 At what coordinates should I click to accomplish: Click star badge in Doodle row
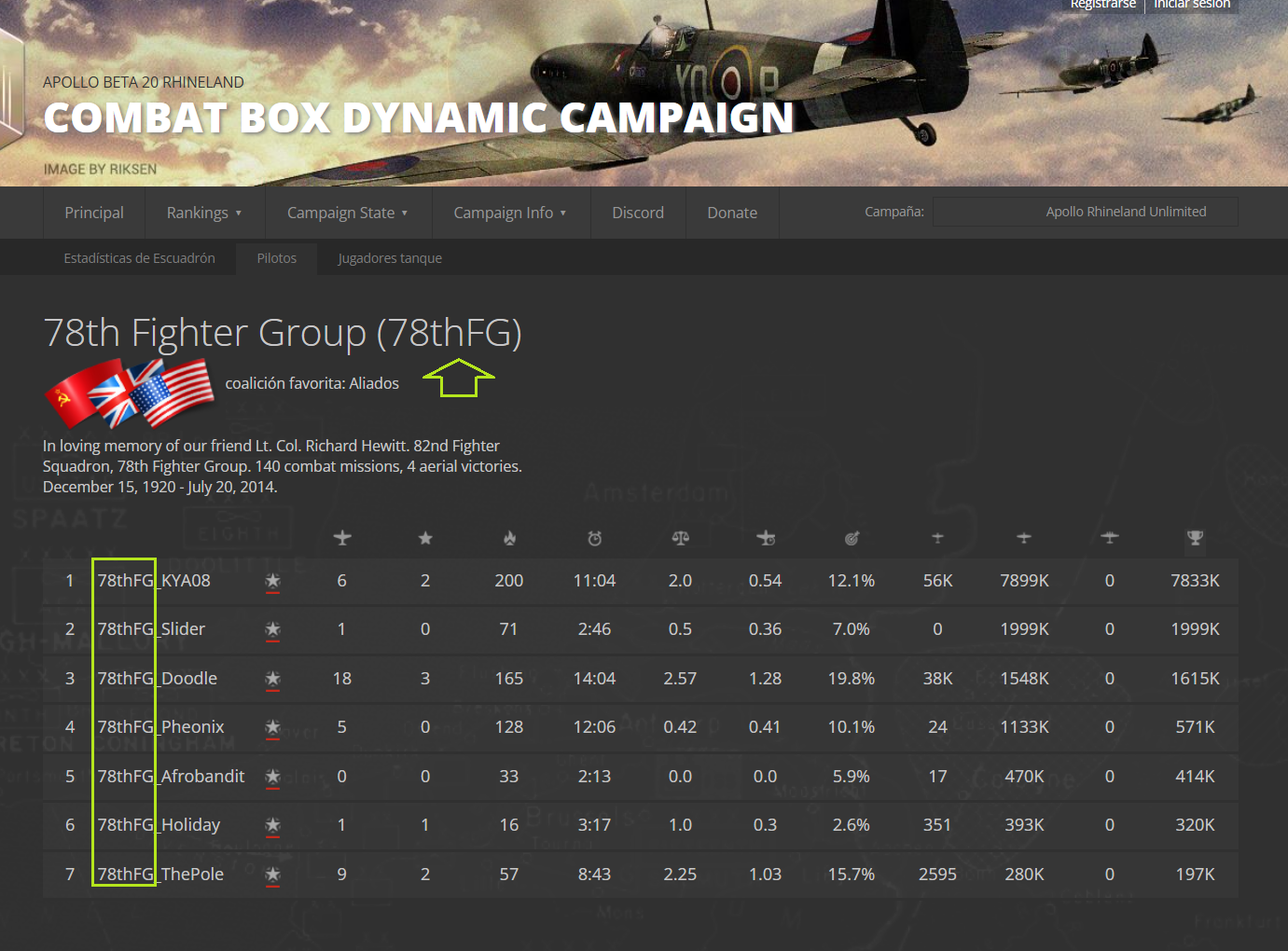click(x=272, y=680)
